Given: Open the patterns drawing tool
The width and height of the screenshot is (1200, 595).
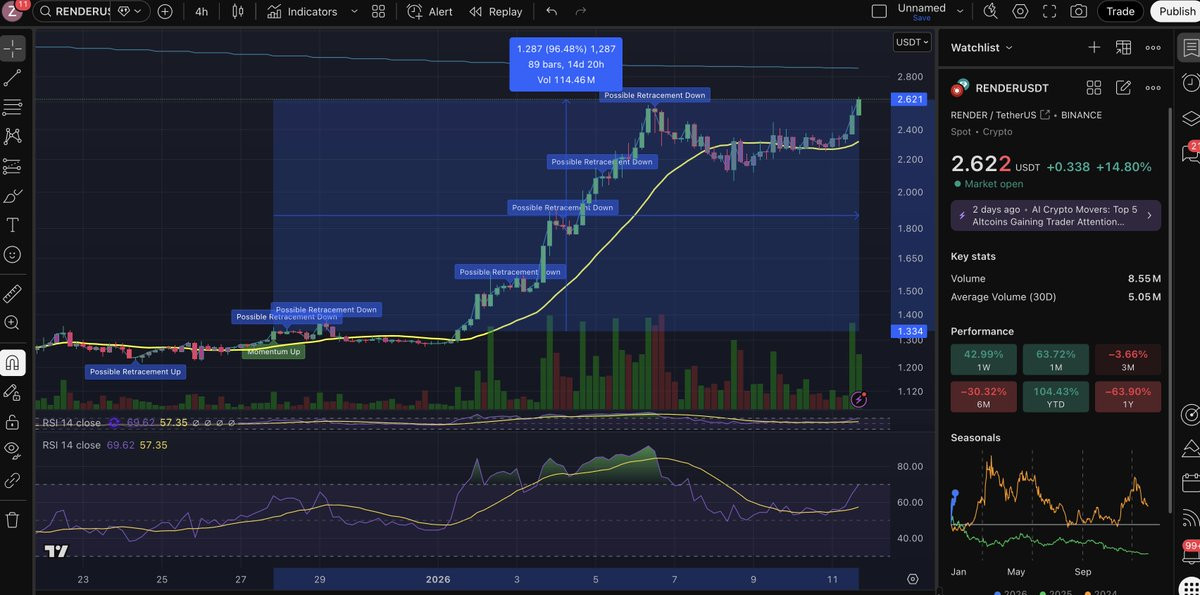Looking at the screenshot, I should (13, 136).
